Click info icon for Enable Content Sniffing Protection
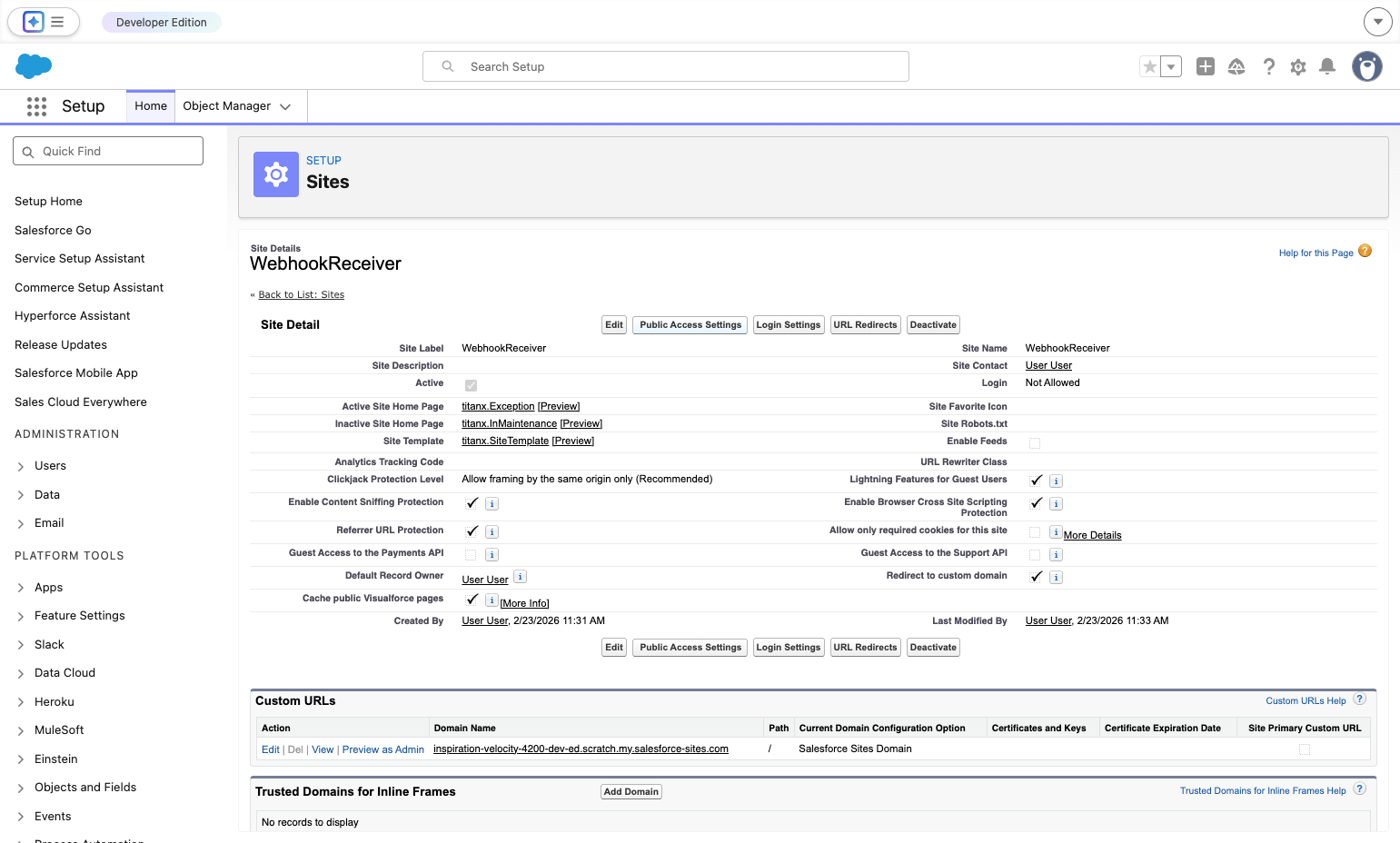The width and height of the screenshot is (1400, 843). coord(491,504)
